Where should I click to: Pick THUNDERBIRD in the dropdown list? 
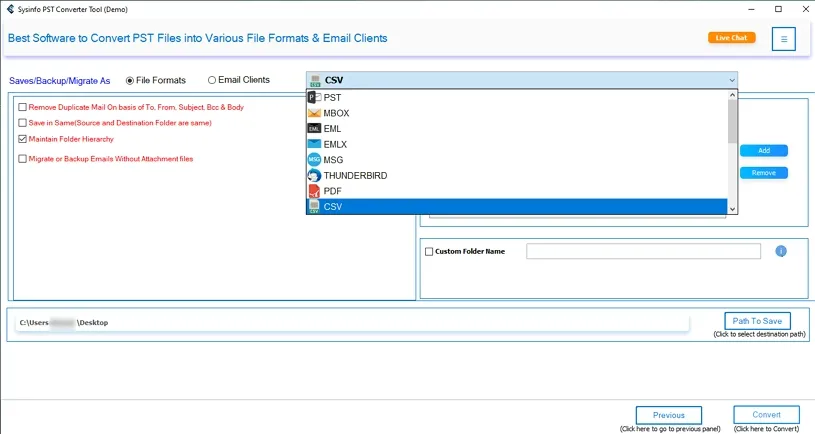[x=355, y=176]
